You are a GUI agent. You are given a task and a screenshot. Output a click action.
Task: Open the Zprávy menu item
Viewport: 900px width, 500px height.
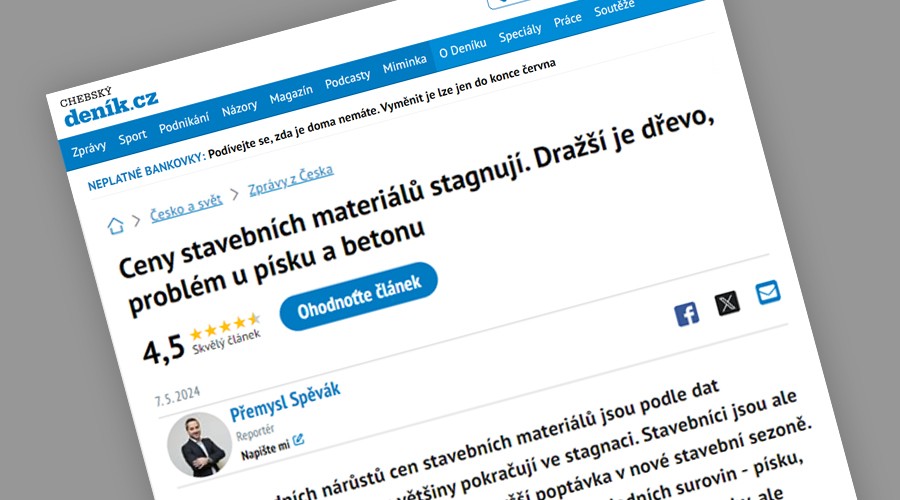[88, 149]
